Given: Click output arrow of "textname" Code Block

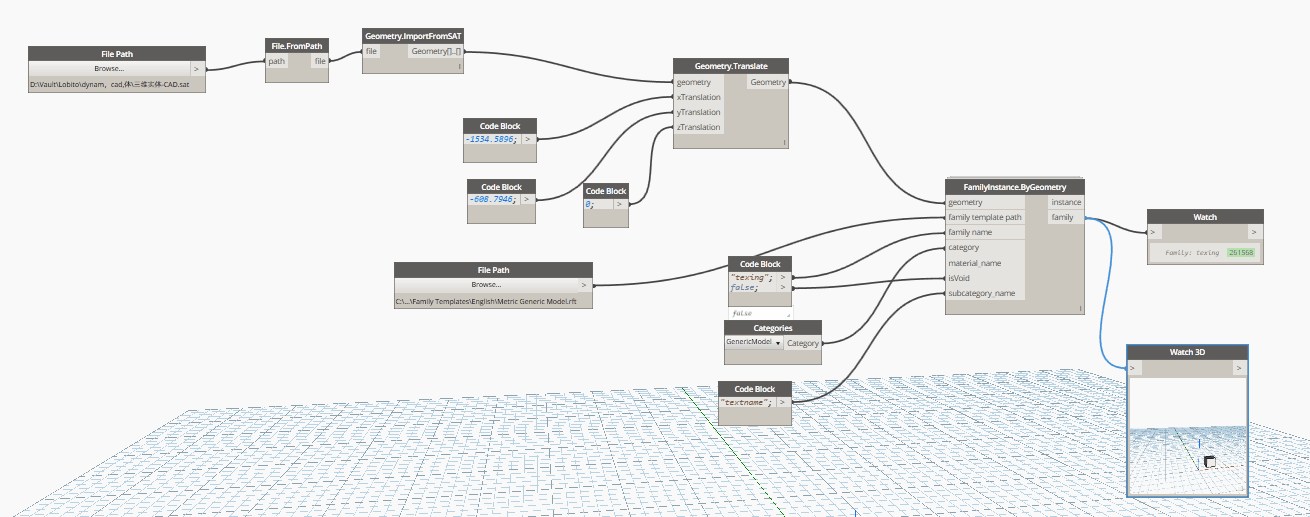Looking at the screenshot, I should tap(784, 403).
